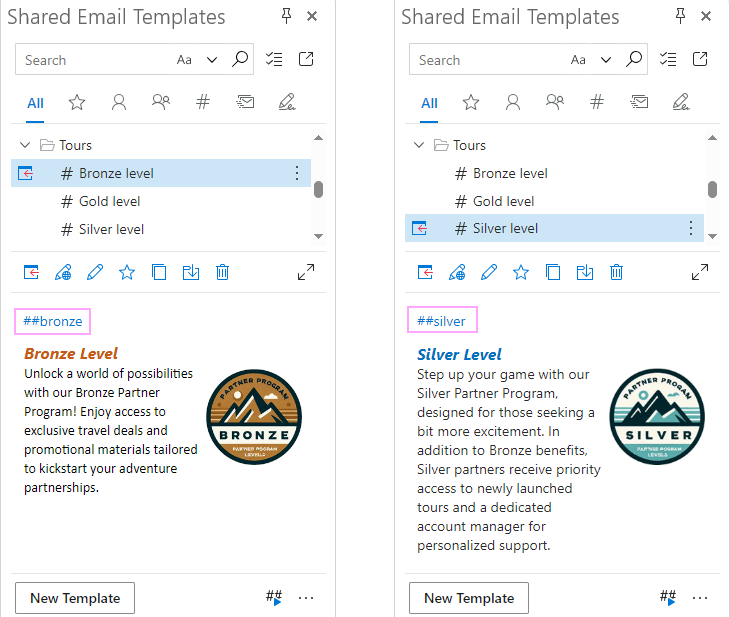Click New Template button in right pane

click(x=469, y=598)
